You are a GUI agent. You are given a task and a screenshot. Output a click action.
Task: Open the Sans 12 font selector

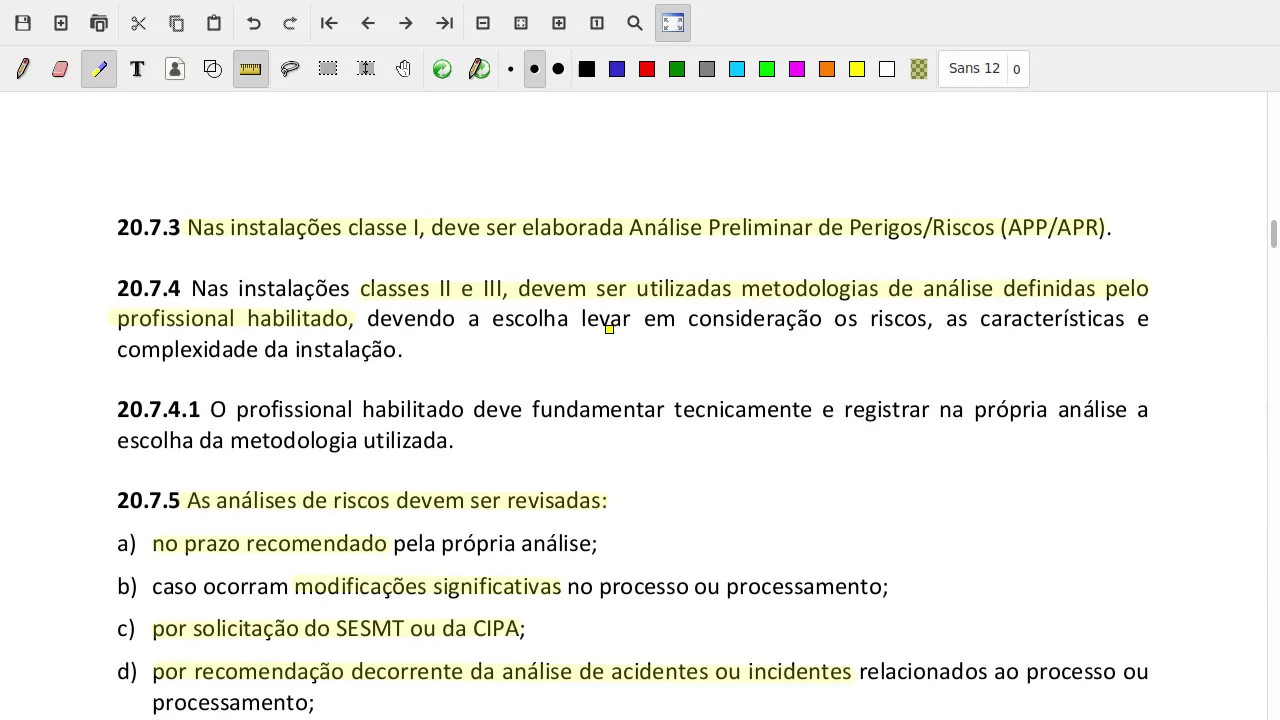pyautogui.click(x=973, y=69)
